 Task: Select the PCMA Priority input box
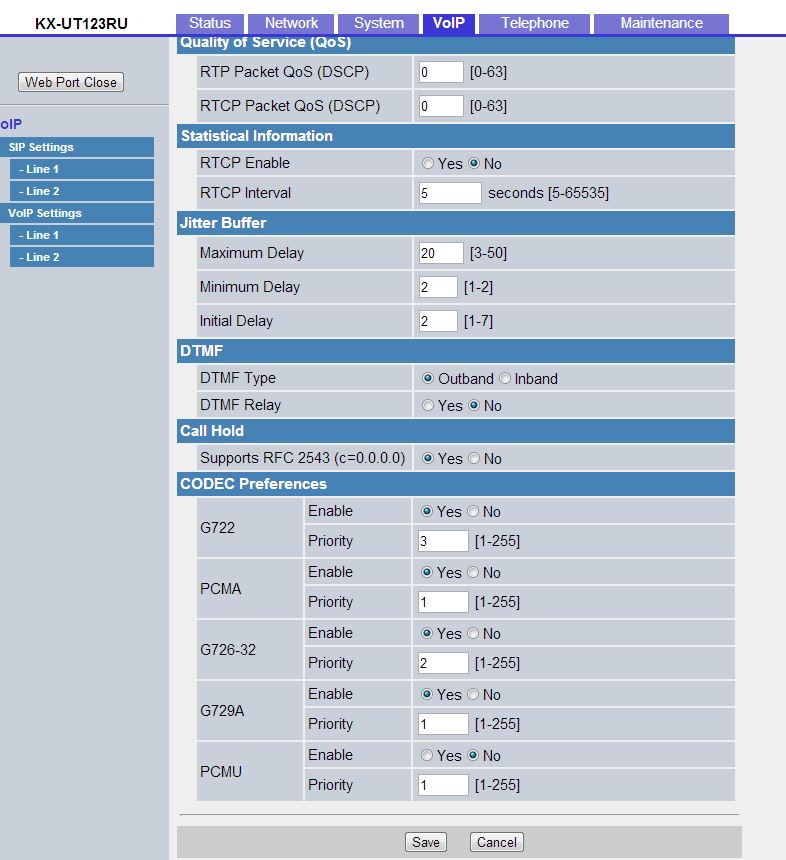tap(443, 602)
